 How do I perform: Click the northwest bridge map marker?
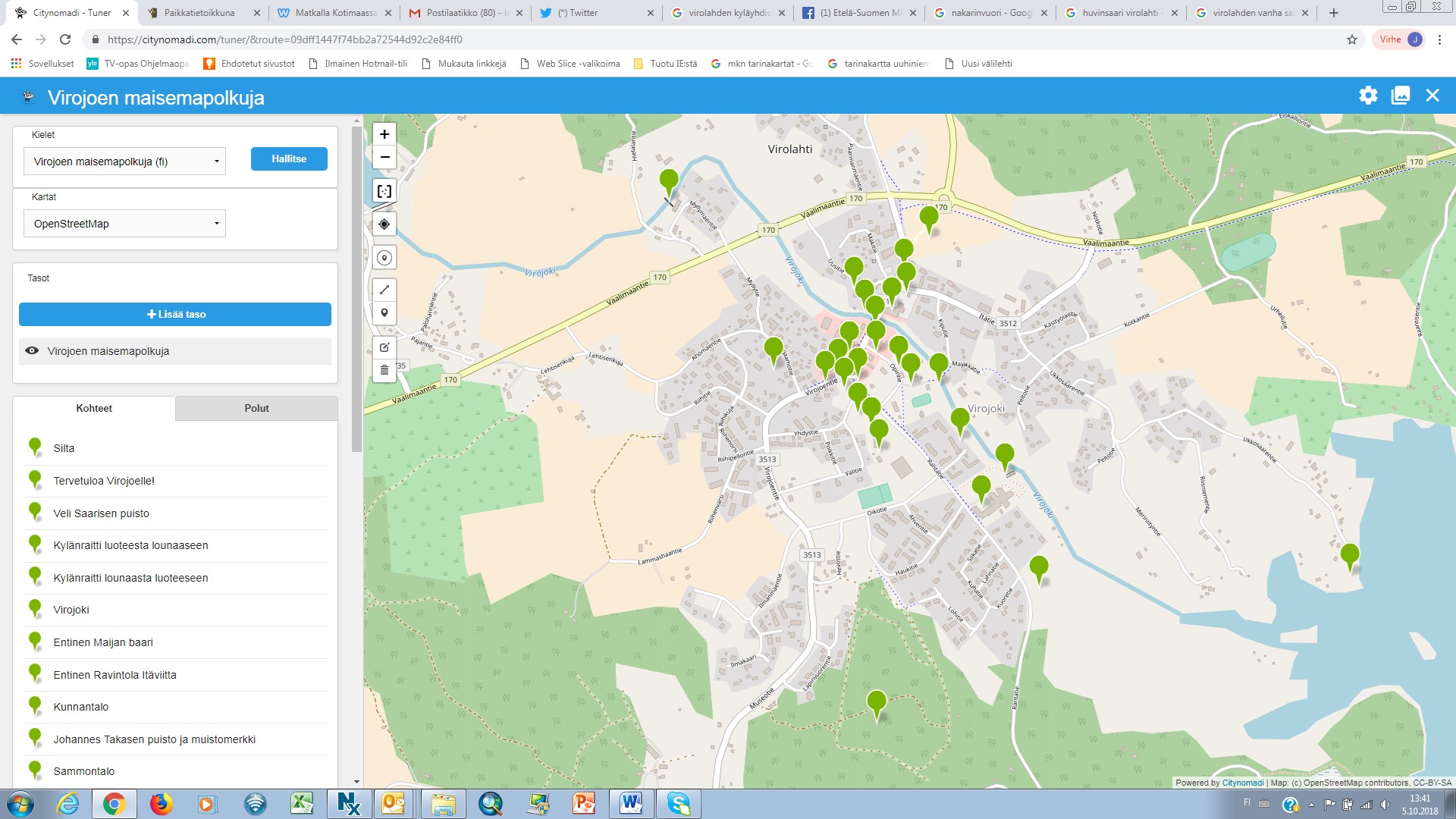(x=669, y=182)
